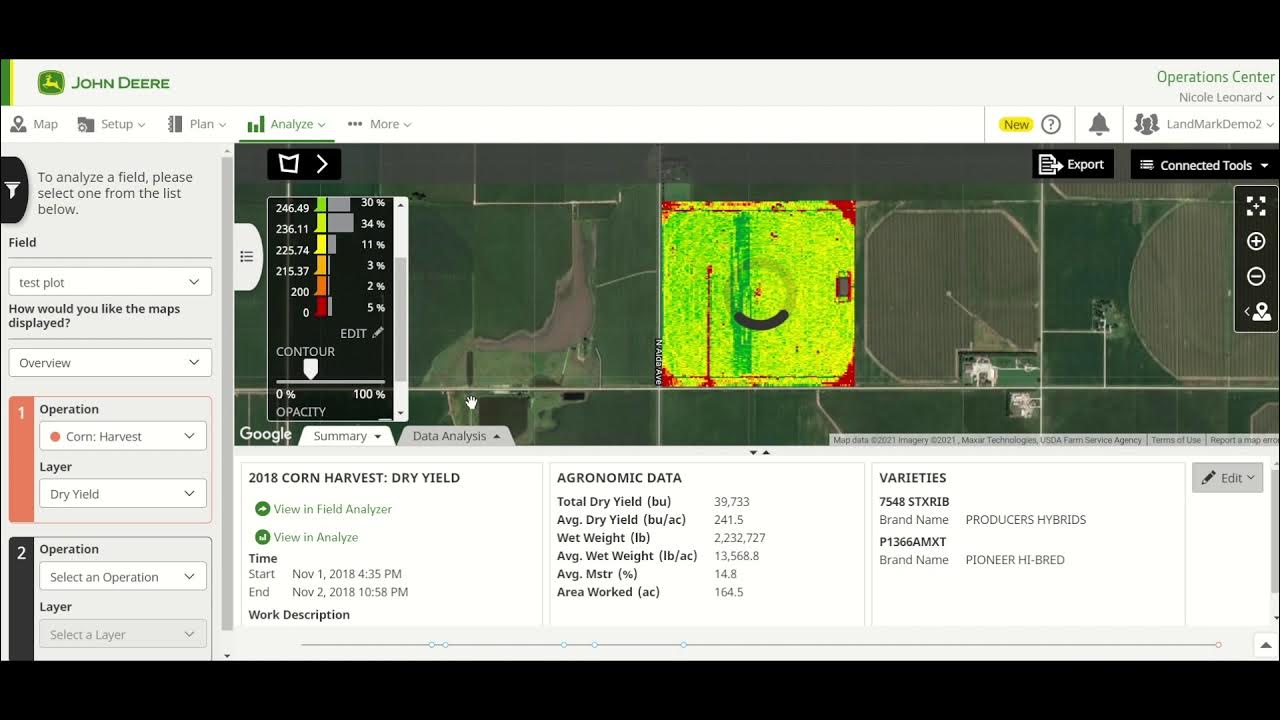The height and width of the screenshot is (720, 1280).
Task: Click the Area Worked value 164.5
Action: coord(729,592)
